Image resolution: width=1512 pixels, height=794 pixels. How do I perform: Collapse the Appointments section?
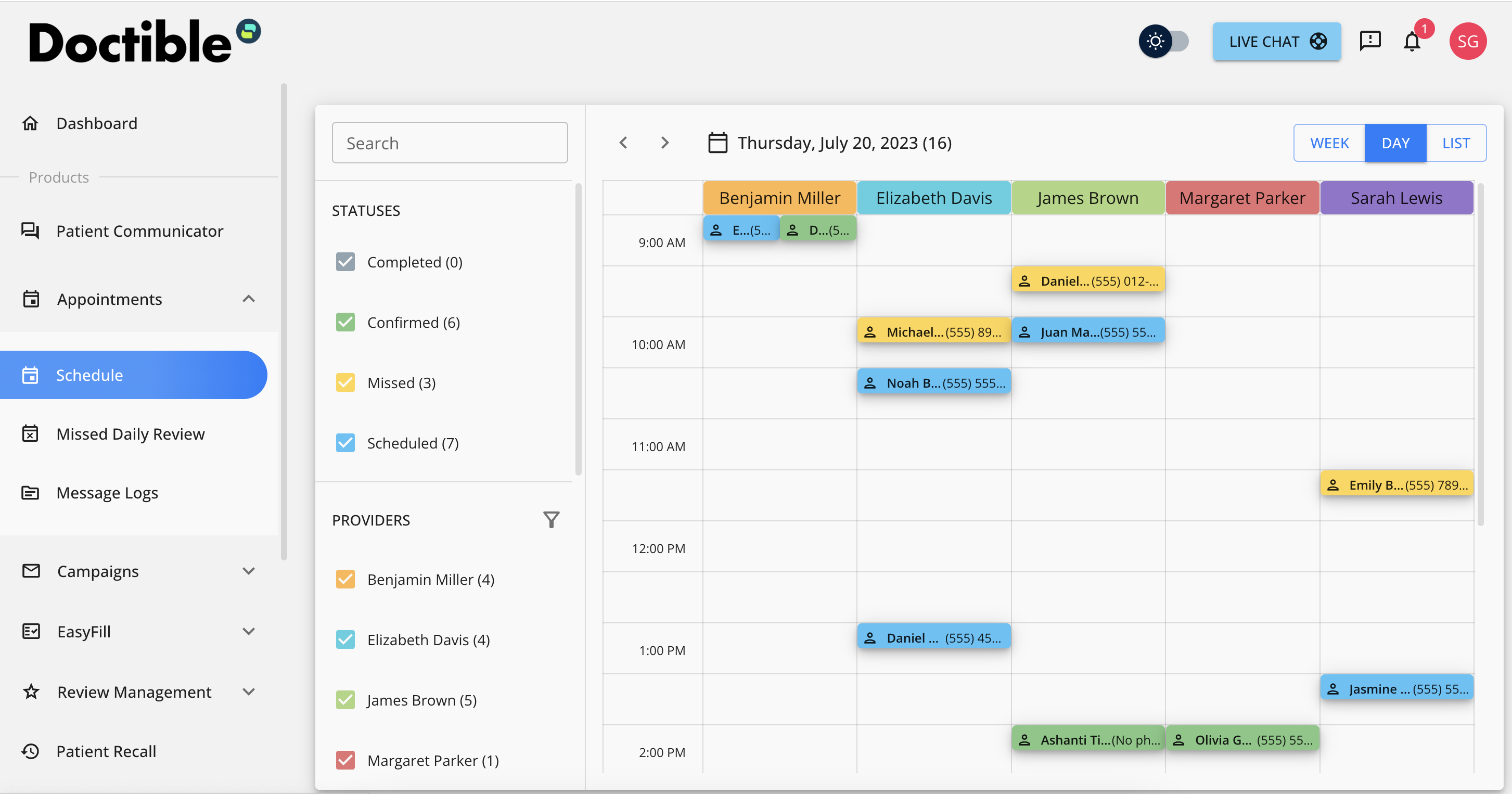(248, 299)
